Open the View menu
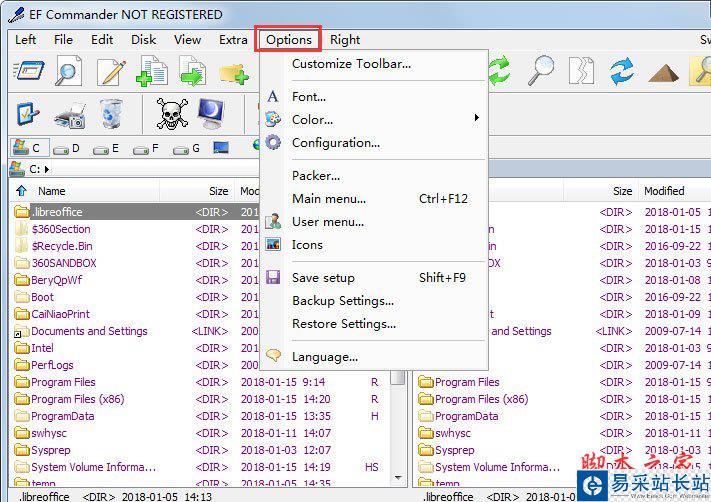 tap(188, 40)
